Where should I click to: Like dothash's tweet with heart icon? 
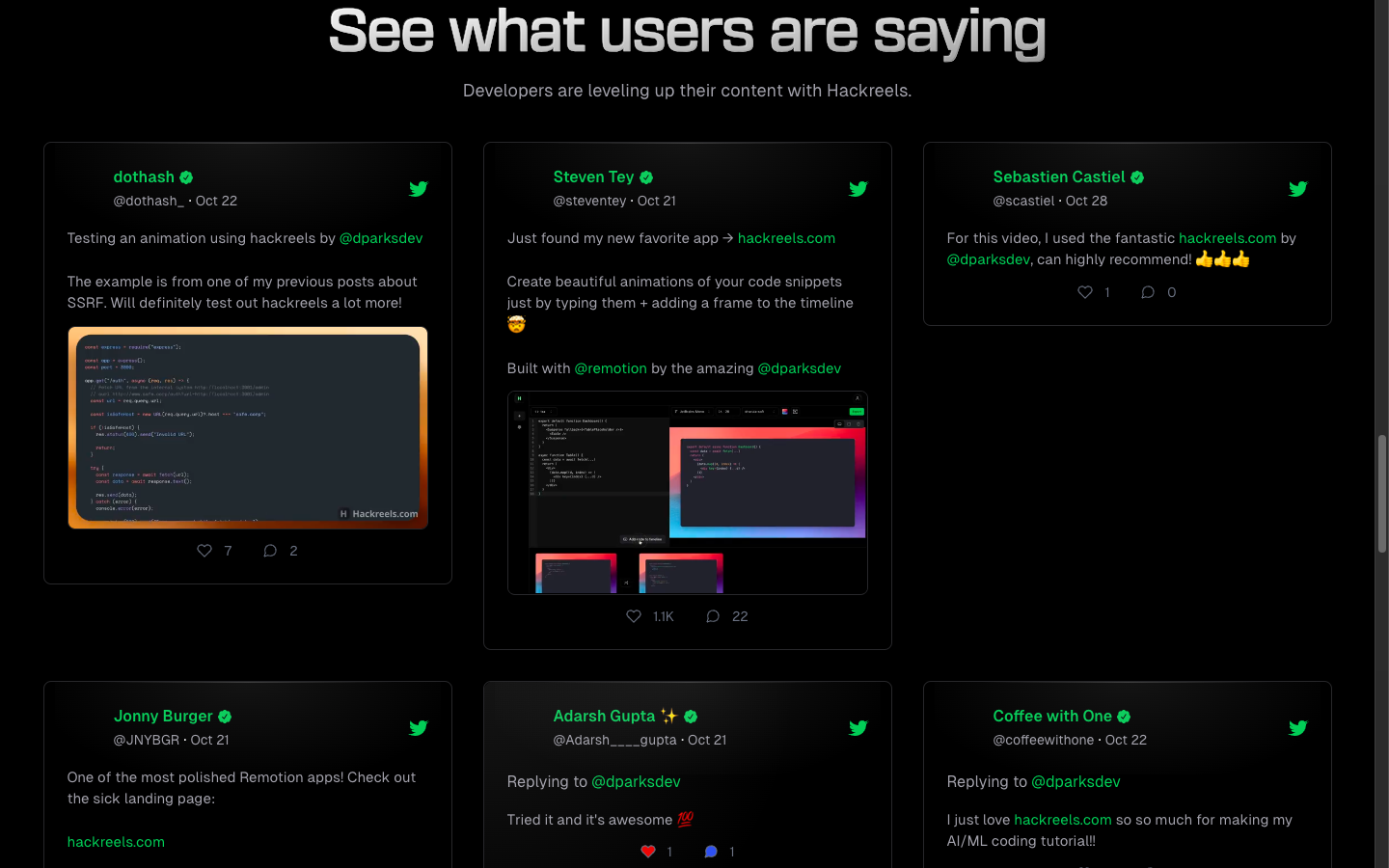click(204, 551)
